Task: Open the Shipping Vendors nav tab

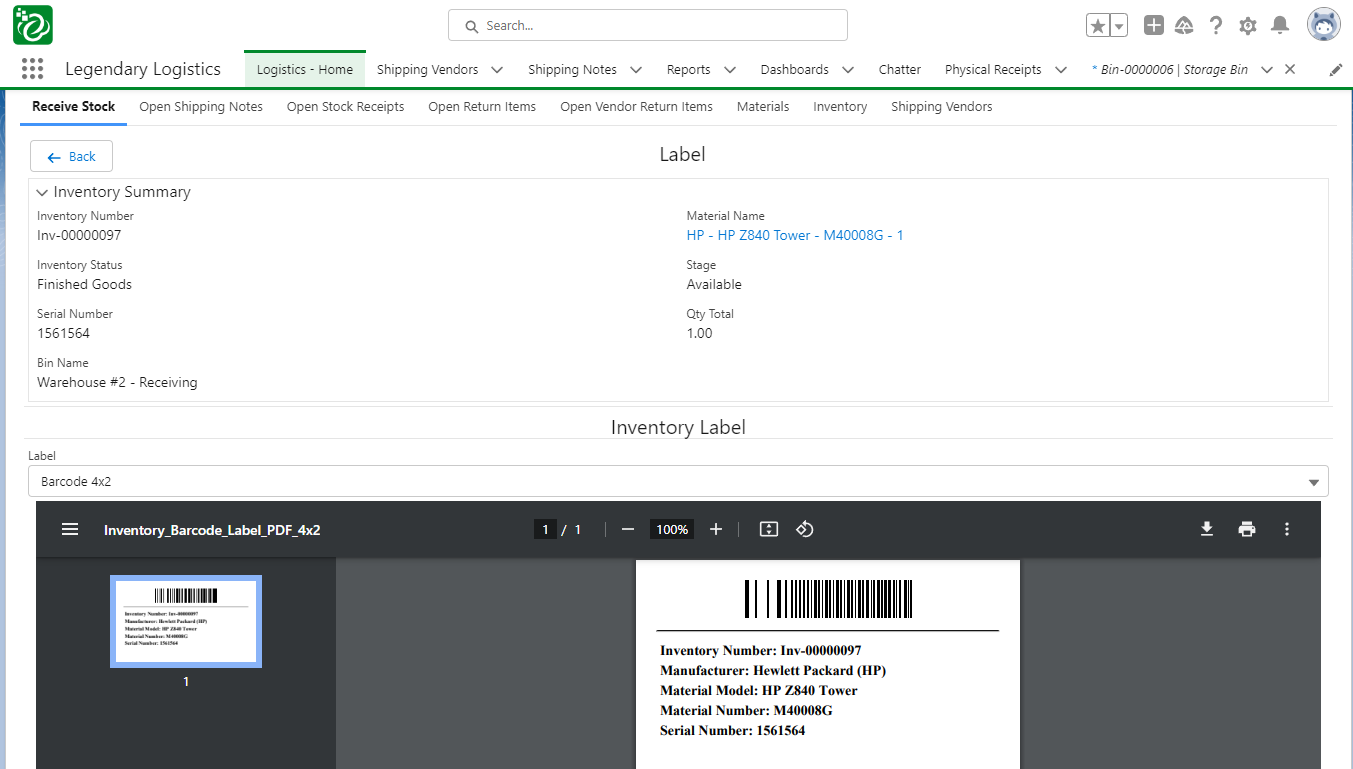Action: (427, 69)
